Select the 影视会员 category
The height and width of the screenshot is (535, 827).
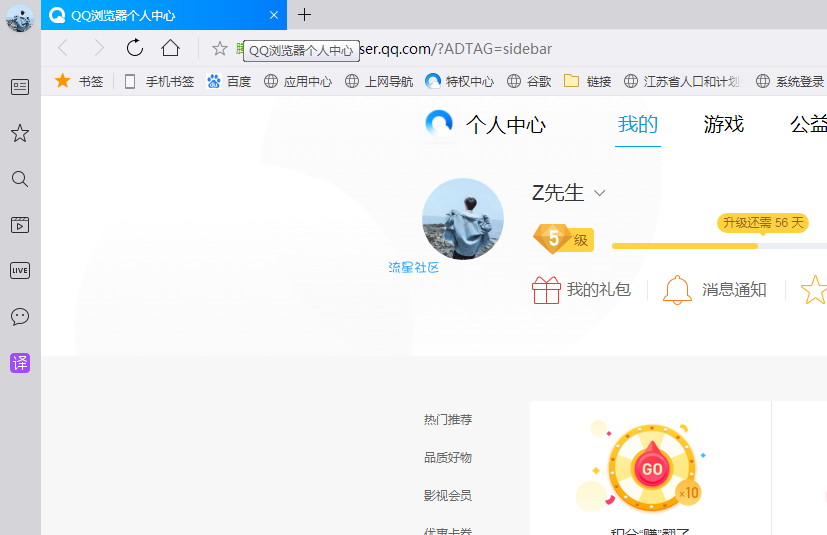coord(448,495)
